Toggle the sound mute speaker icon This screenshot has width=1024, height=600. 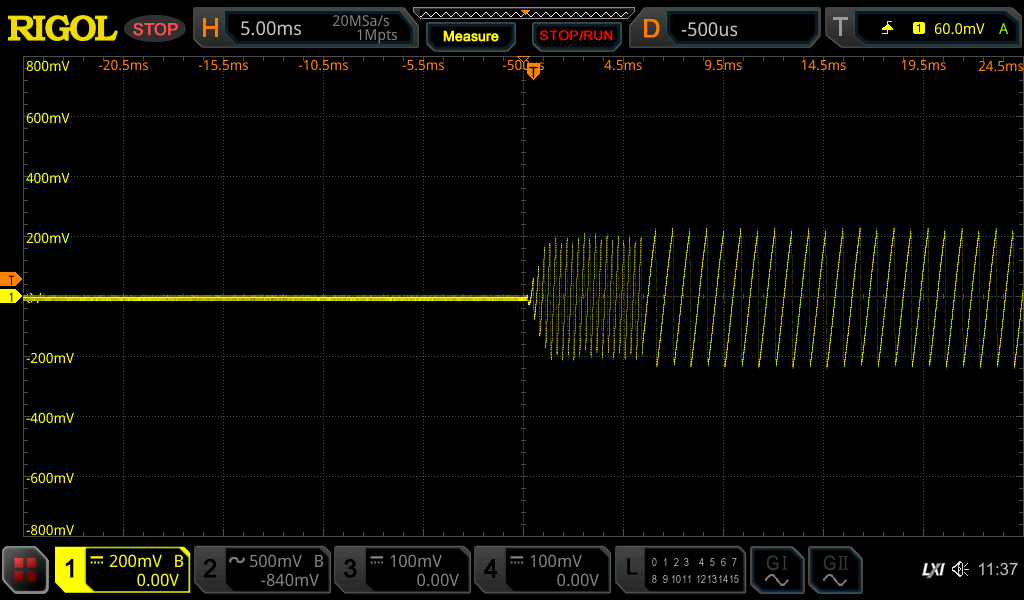click(x=959, y=570)
